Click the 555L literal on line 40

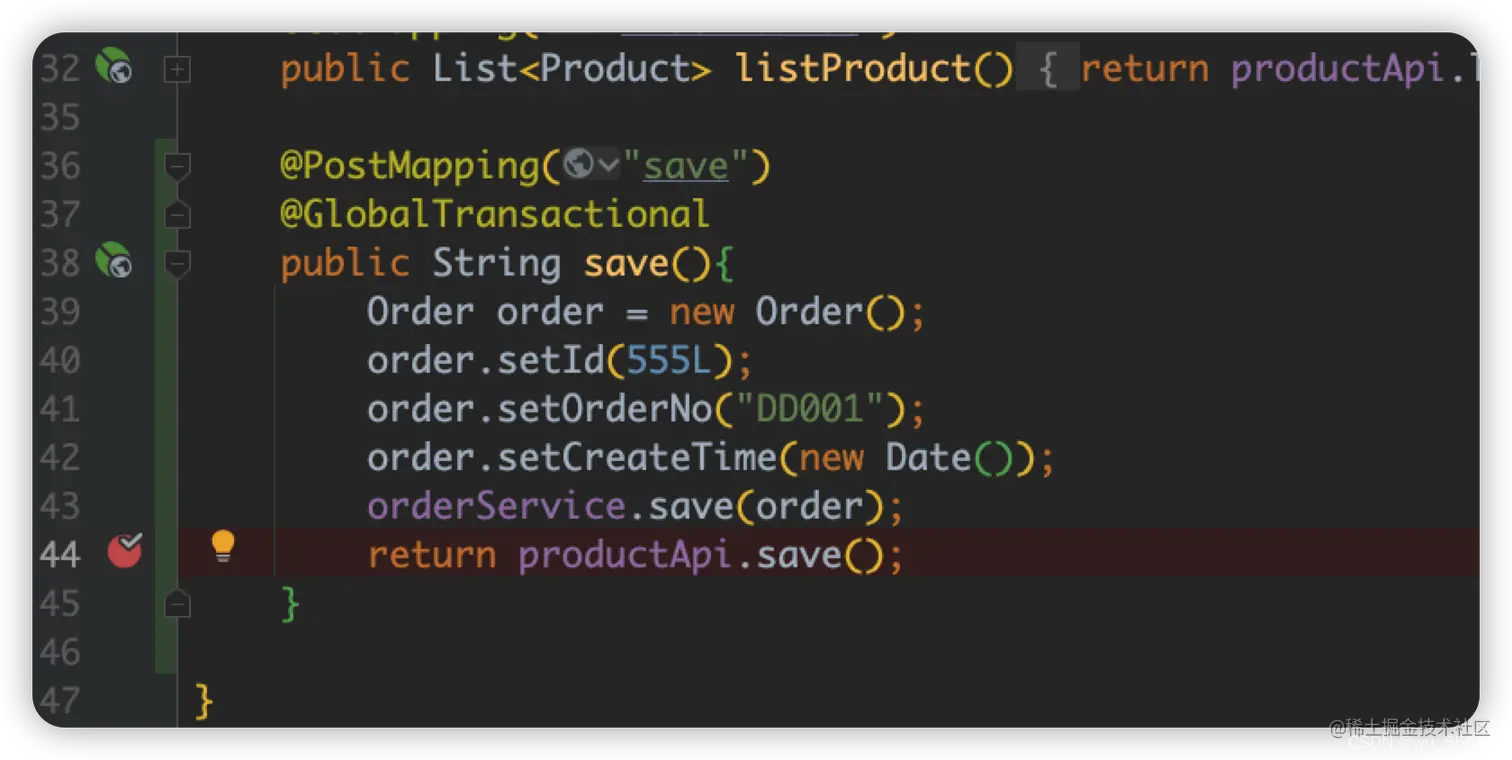669,360
